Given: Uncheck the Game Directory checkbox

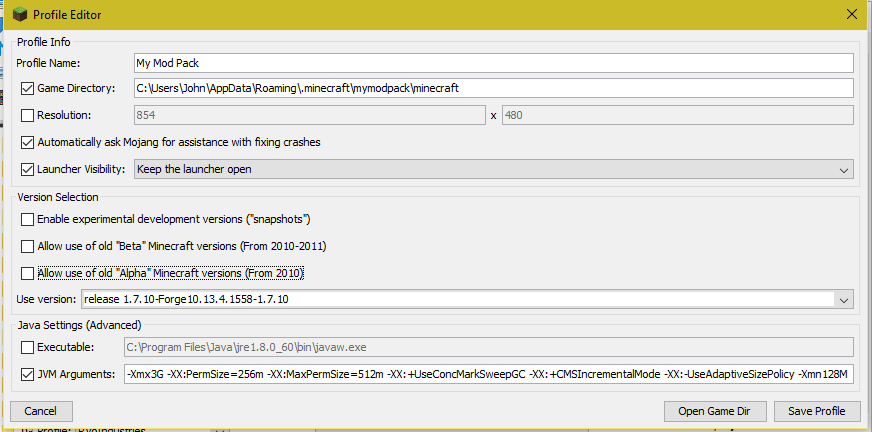Looking at the screenshot, I should click(27, 89).
